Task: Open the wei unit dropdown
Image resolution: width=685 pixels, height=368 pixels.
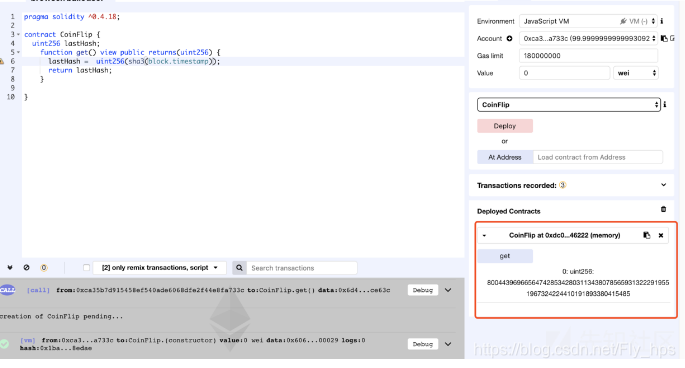Action: [x=636, y=73]
